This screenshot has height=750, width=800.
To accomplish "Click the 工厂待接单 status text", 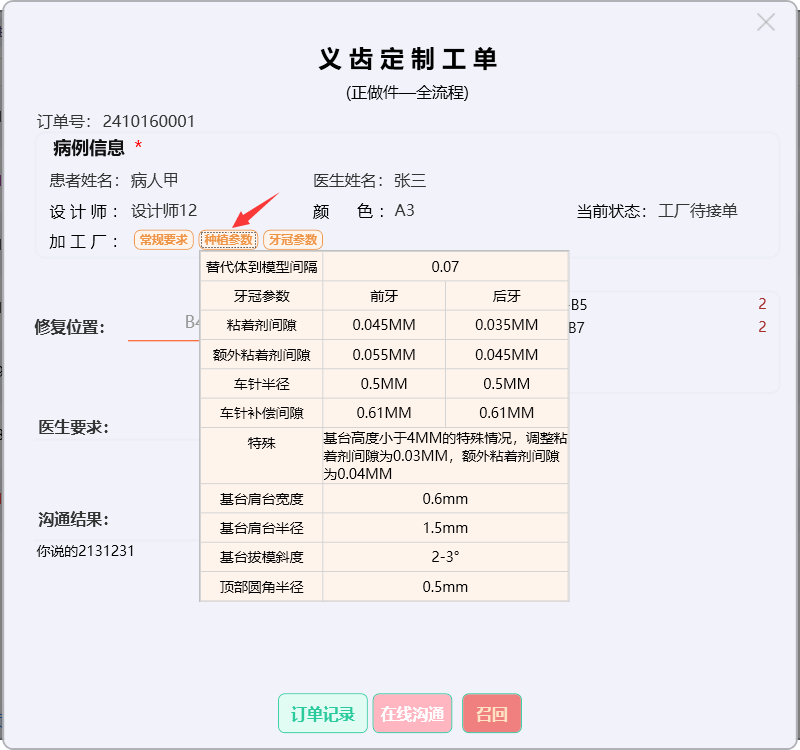I will click(698, 211).
